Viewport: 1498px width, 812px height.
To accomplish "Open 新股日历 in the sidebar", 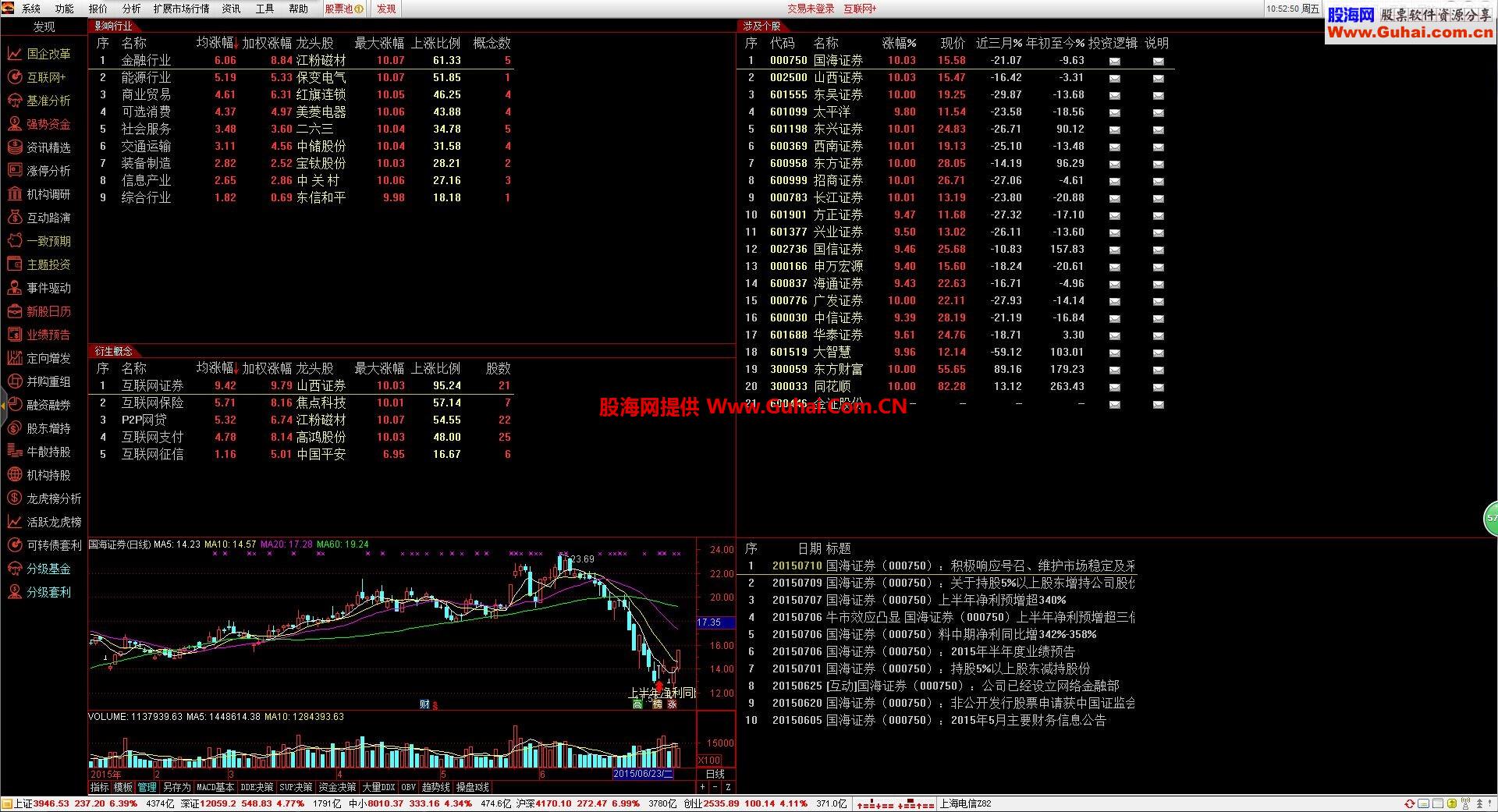I will (x=39, y=311).
